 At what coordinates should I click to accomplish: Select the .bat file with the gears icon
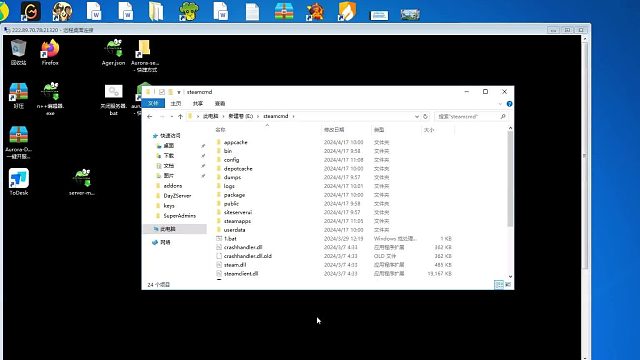point(113,99)
